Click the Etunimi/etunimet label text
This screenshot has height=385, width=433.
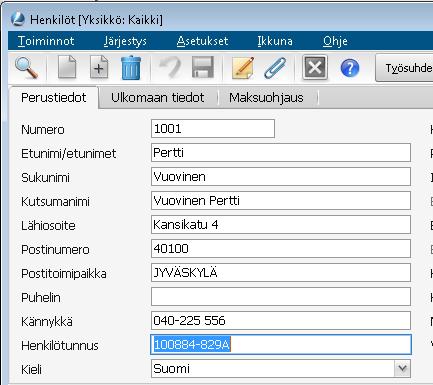69,154
